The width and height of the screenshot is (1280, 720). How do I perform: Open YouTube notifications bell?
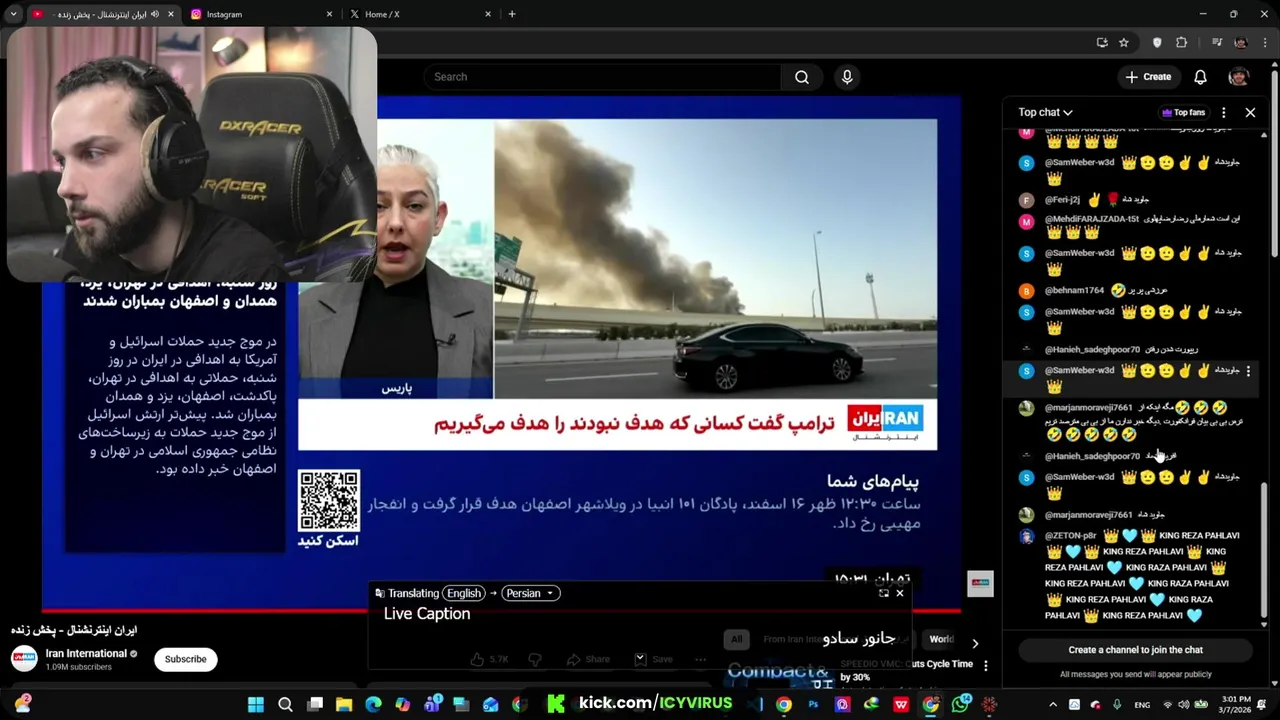(x=1200, y=77)
